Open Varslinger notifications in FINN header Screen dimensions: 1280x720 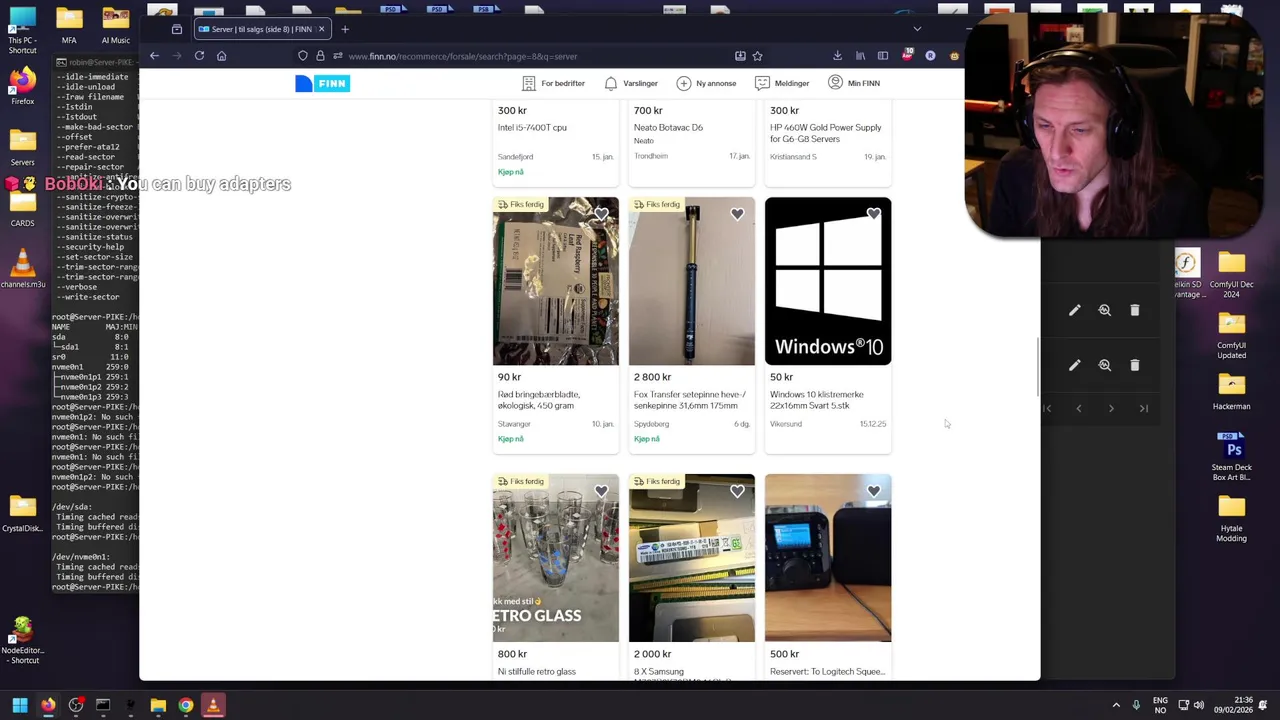pos(631,83)
